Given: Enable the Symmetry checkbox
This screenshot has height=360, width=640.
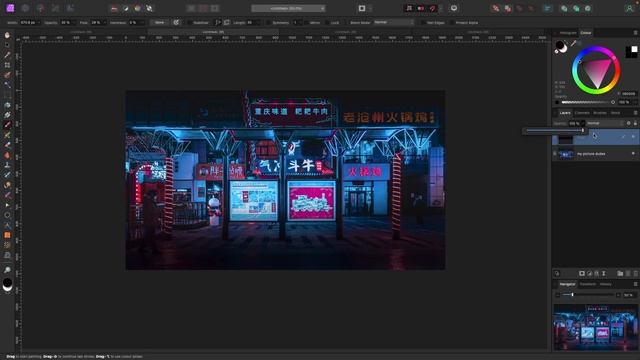Looking at the screenshot, I should 269,22.
